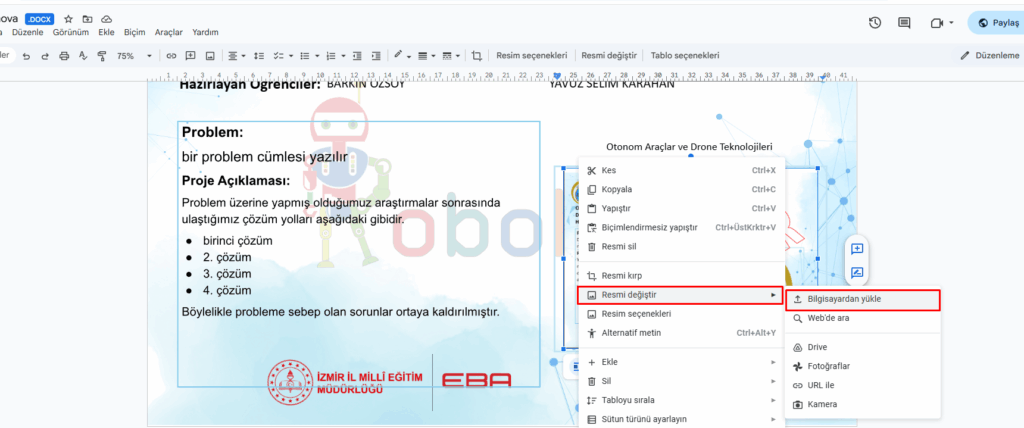Image resolution: width=1024 pixels, height=428 pixels.
Task: Click the .DOCX file type badge
Action: [x=40, y=20]
